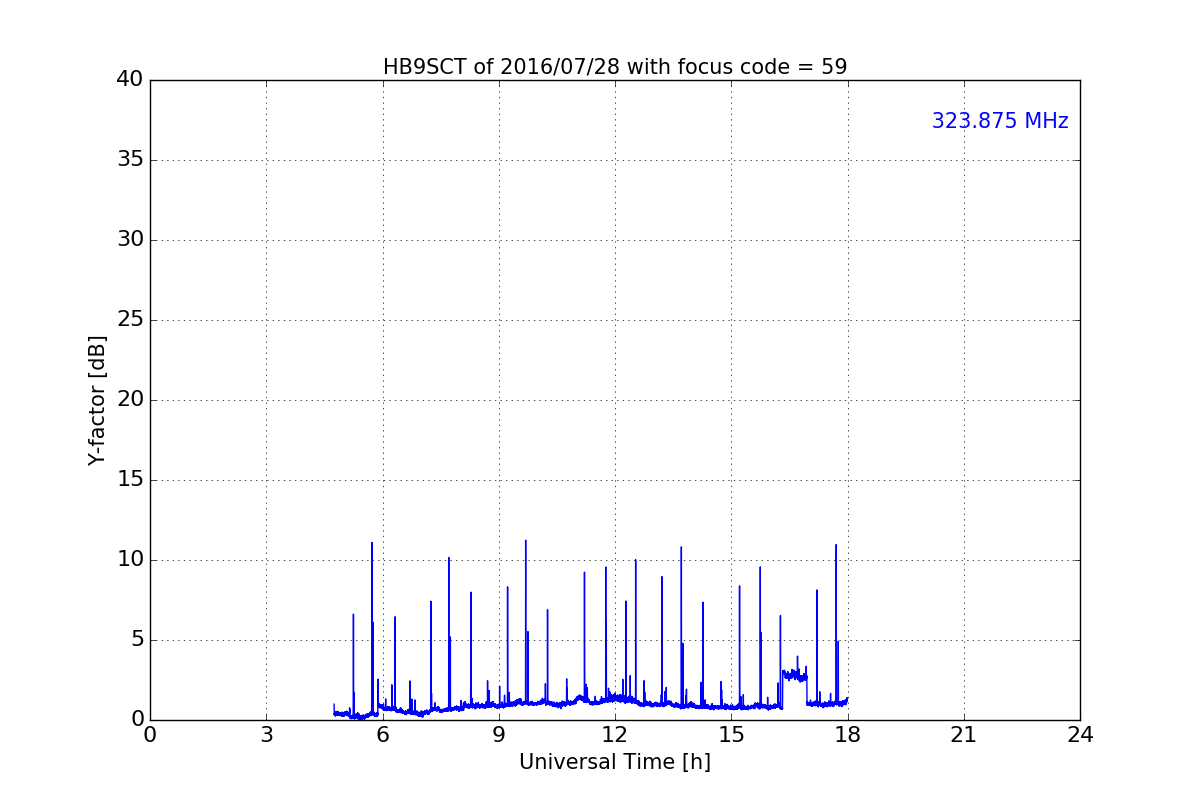This screenshot has height=800, width=1200.
Task: Click the 'Y-factor [dB]' axis label
Action: (97, 400)
